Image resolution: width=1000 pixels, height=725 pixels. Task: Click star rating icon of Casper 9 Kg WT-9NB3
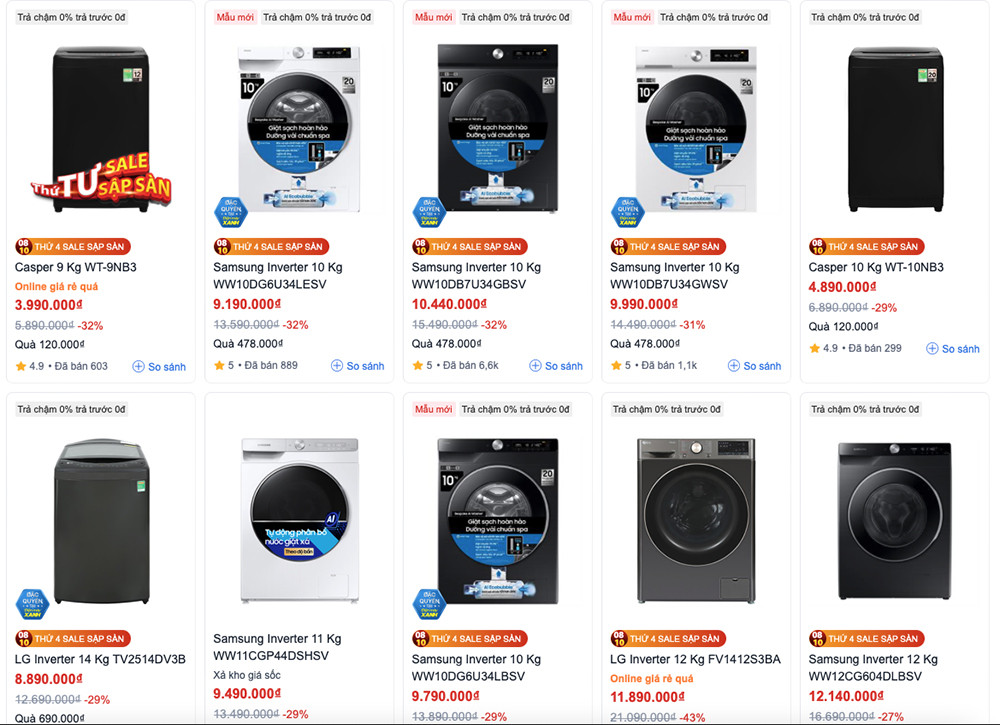[21, 366]
